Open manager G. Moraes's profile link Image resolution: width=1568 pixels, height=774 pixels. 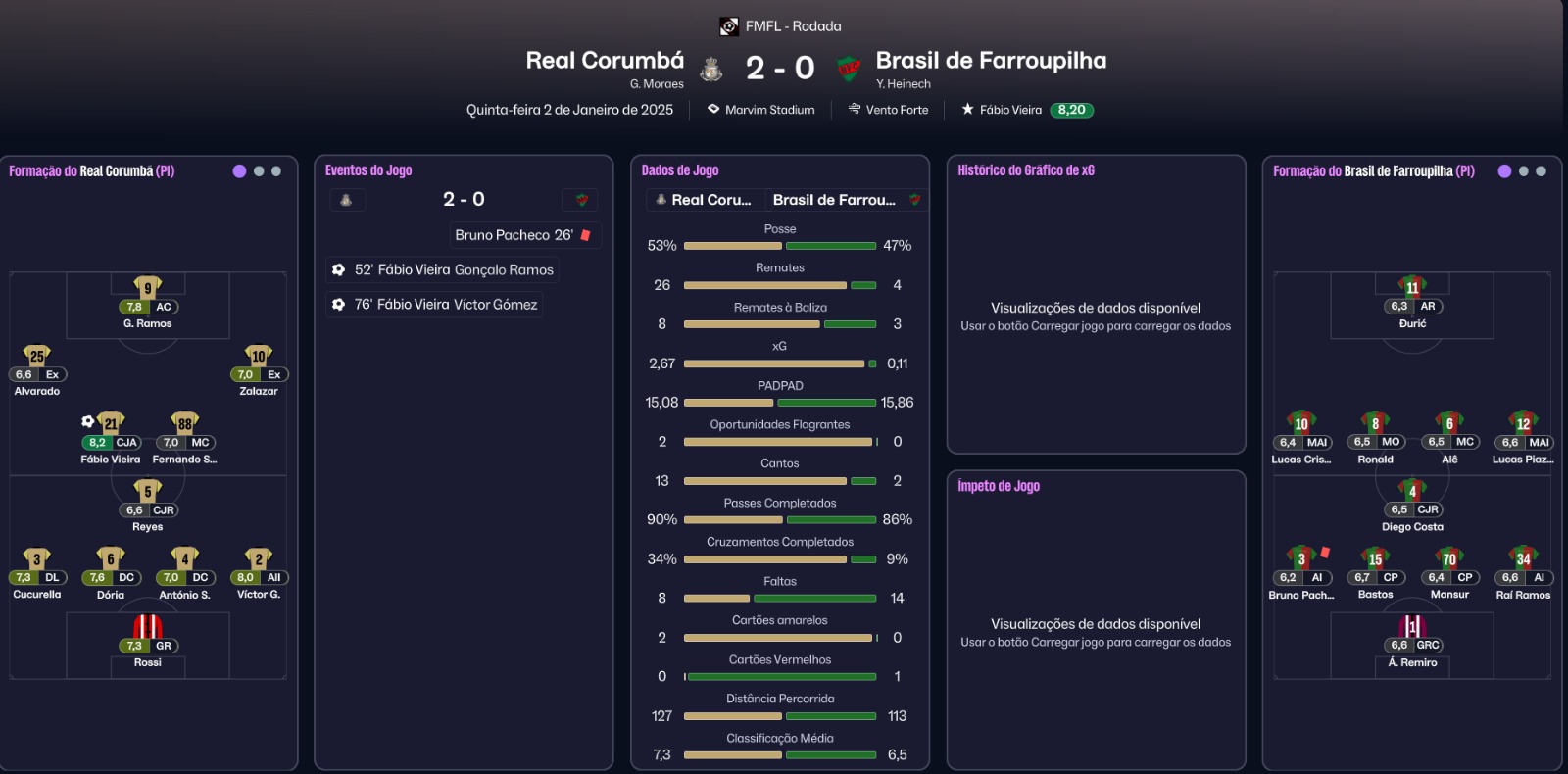[x=657, y=84]
